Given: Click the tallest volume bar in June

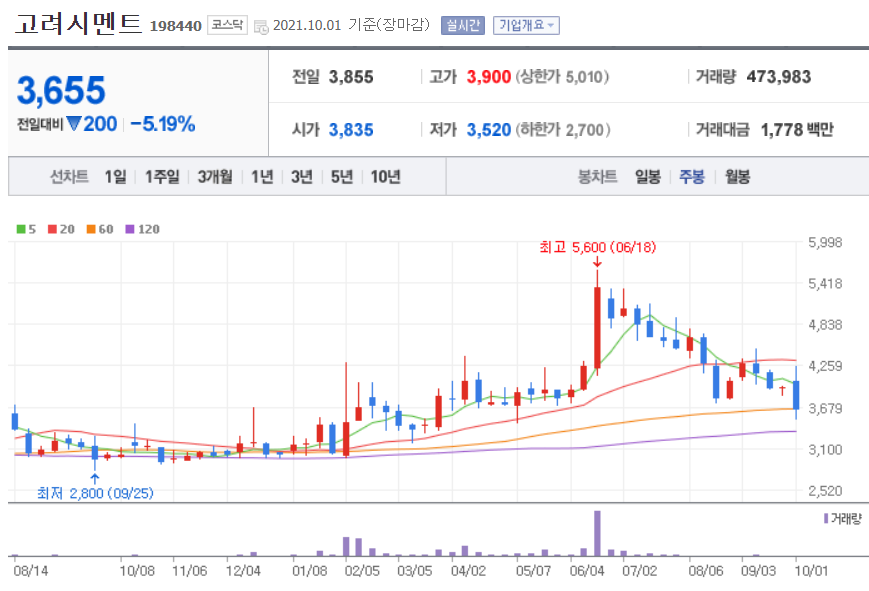Looking at the screenshot, I should [x=597, y=535].
